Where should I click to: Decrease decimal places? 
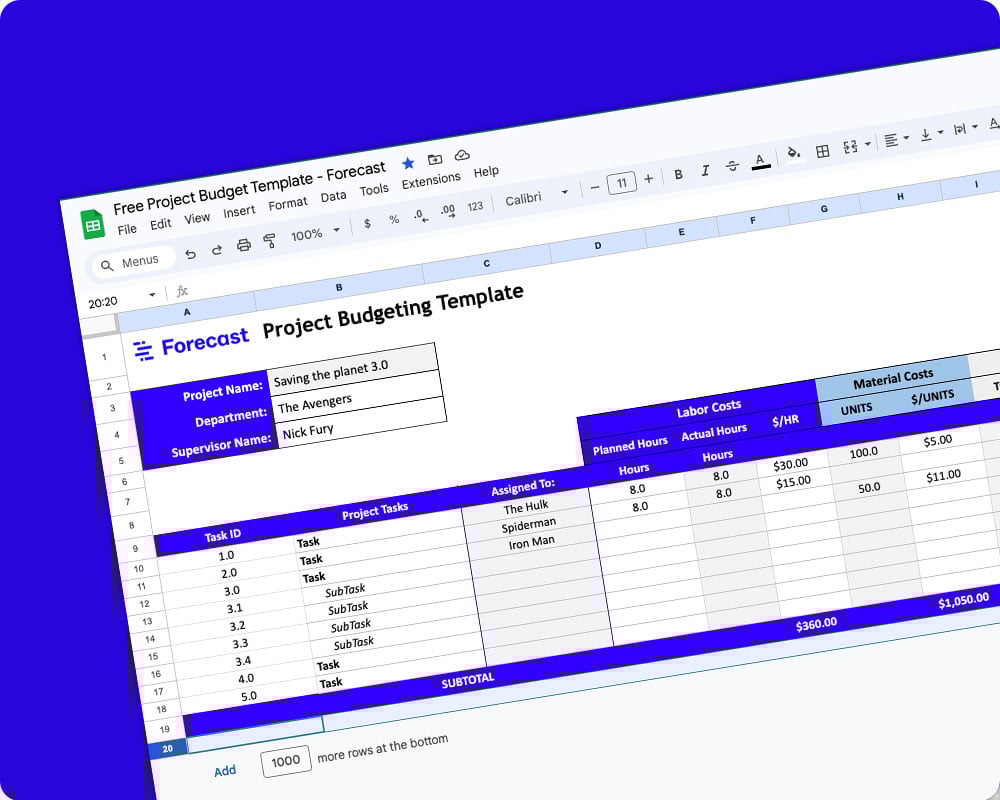point(421,216)
